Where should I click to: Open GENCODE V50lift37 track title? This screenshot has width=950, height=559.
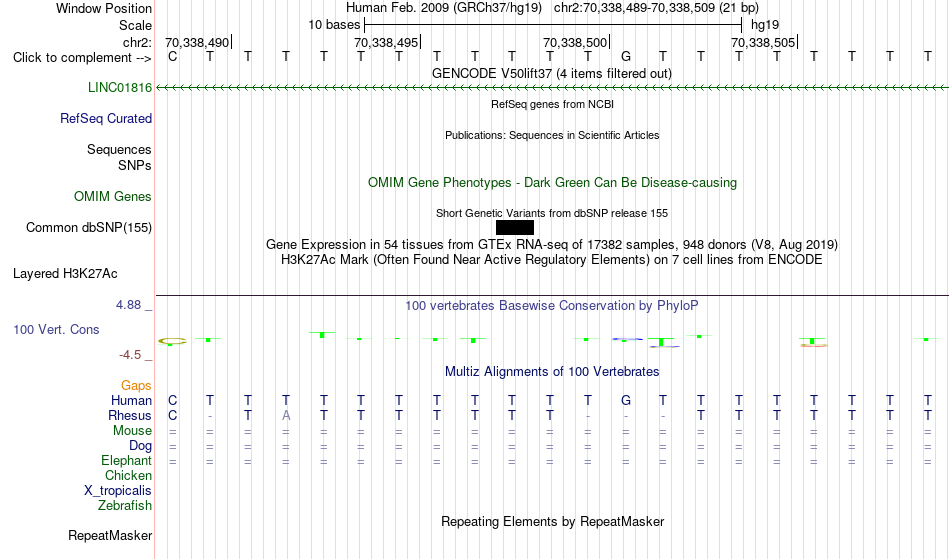click(552, 73)
